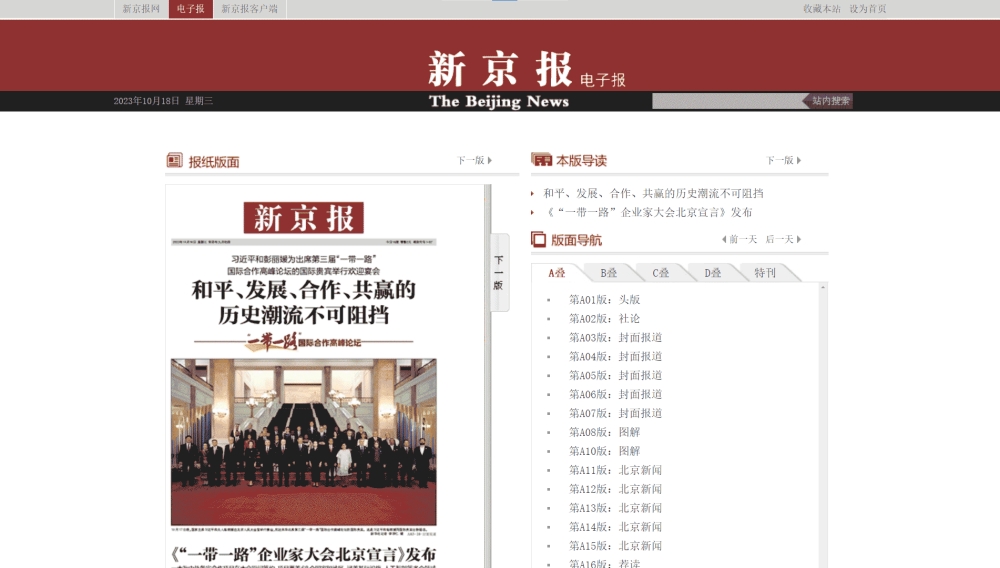The height and width of the screenshot is (568, 1000).
Task: Click the 报纸版面 newspaper icon
Action: click(175, 161)
